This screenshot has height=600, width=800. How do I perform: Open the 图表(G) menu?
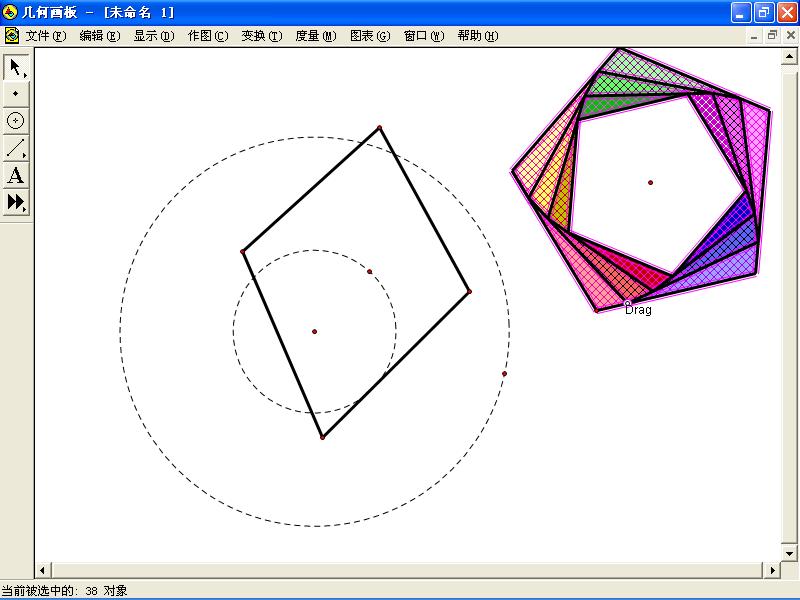370,36
